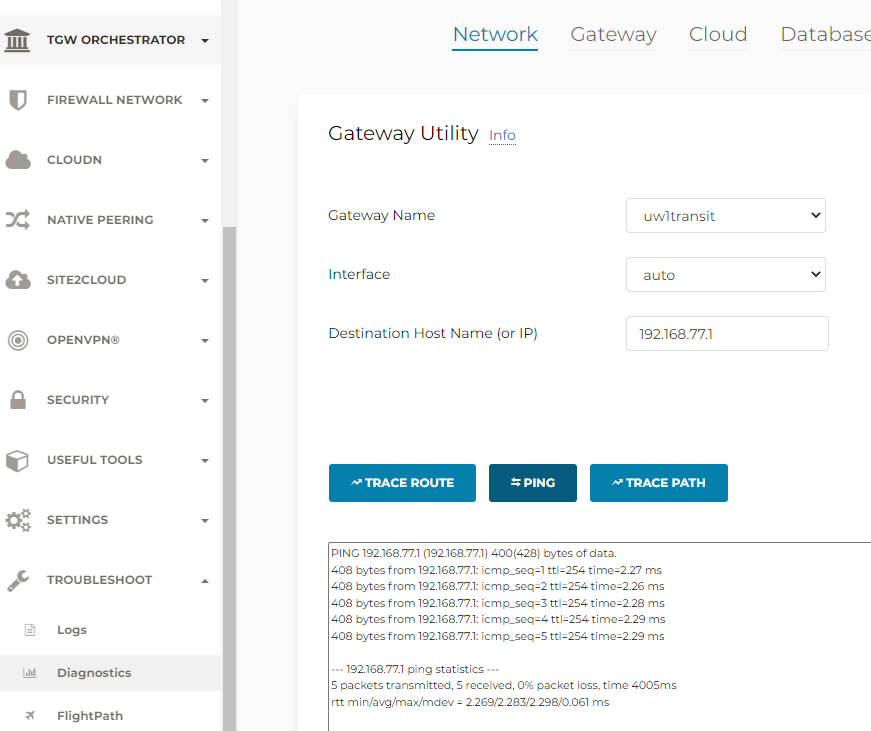The image size is (871, 731).
Task: Switch to the Database tab
Action: (x=825, y=34)
